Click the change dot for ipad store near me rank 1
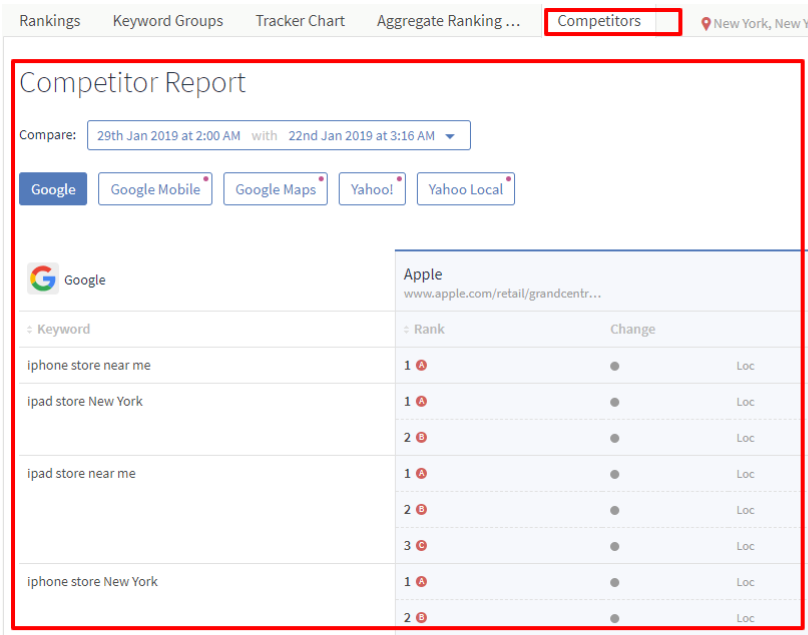 (x=615, y=475)
